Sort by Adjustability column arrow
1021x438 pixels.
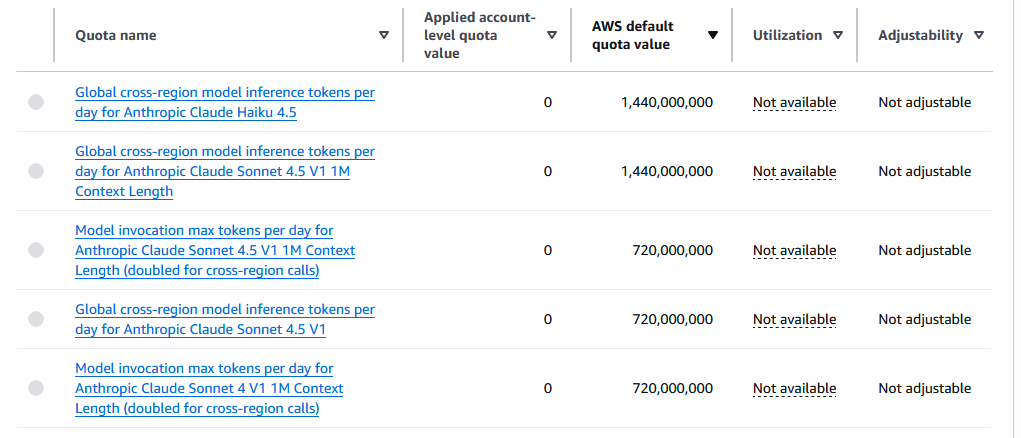[x=978, y=35]
